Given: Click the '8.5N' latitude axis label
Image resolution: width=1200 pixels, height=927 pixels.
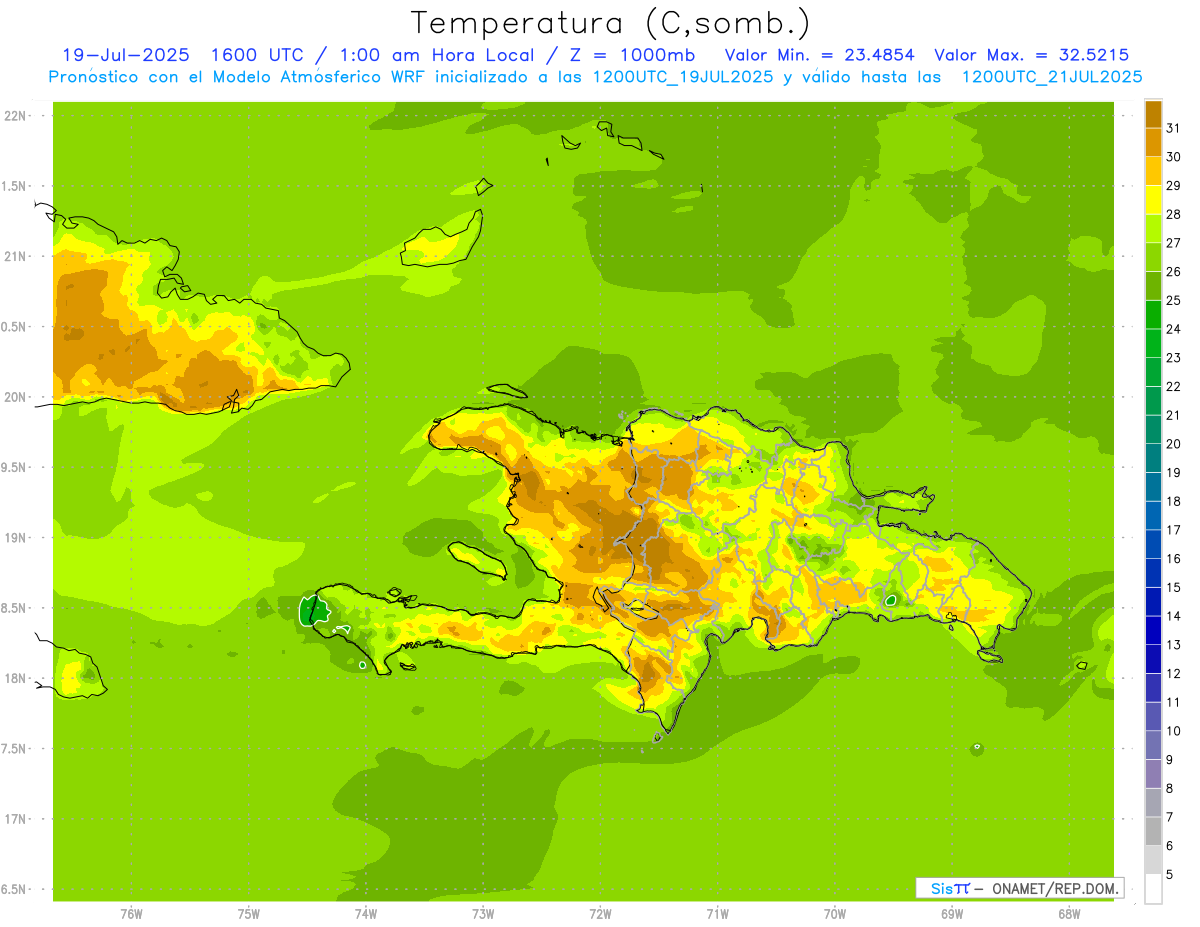Looking at the screenshot, I should tap(15, 608).
